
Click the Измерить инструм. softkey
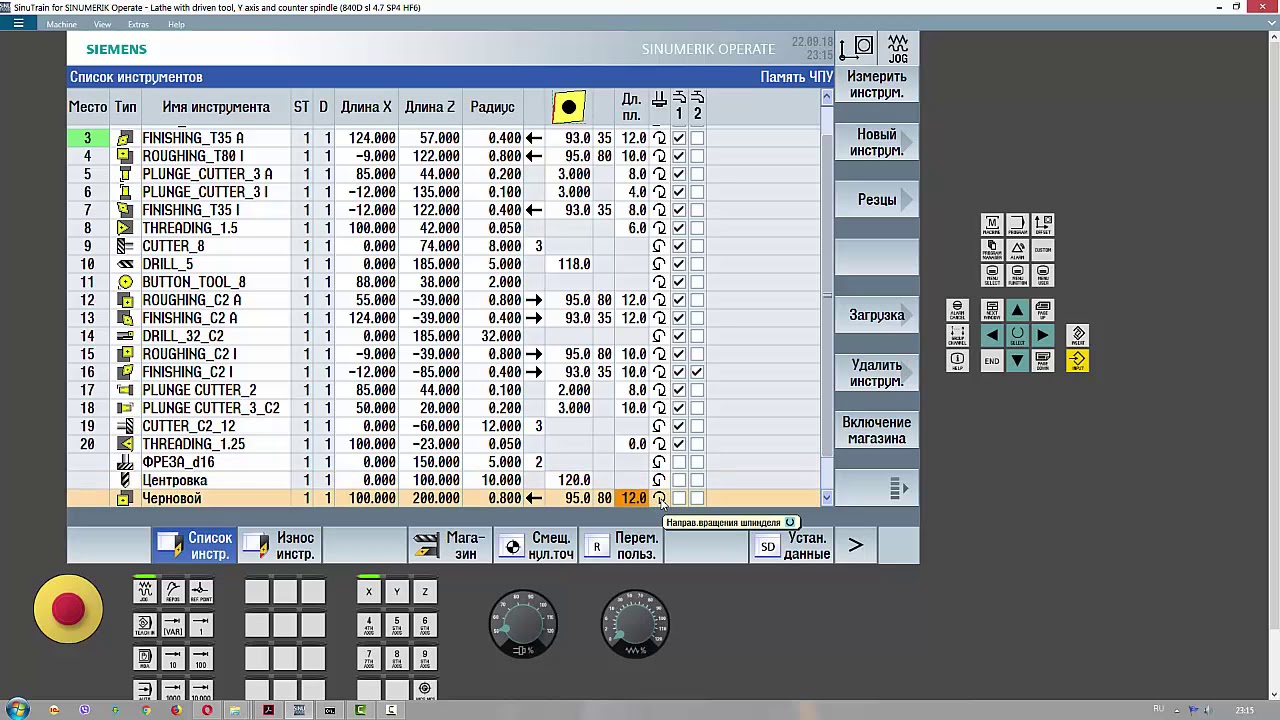pos(876,85)
